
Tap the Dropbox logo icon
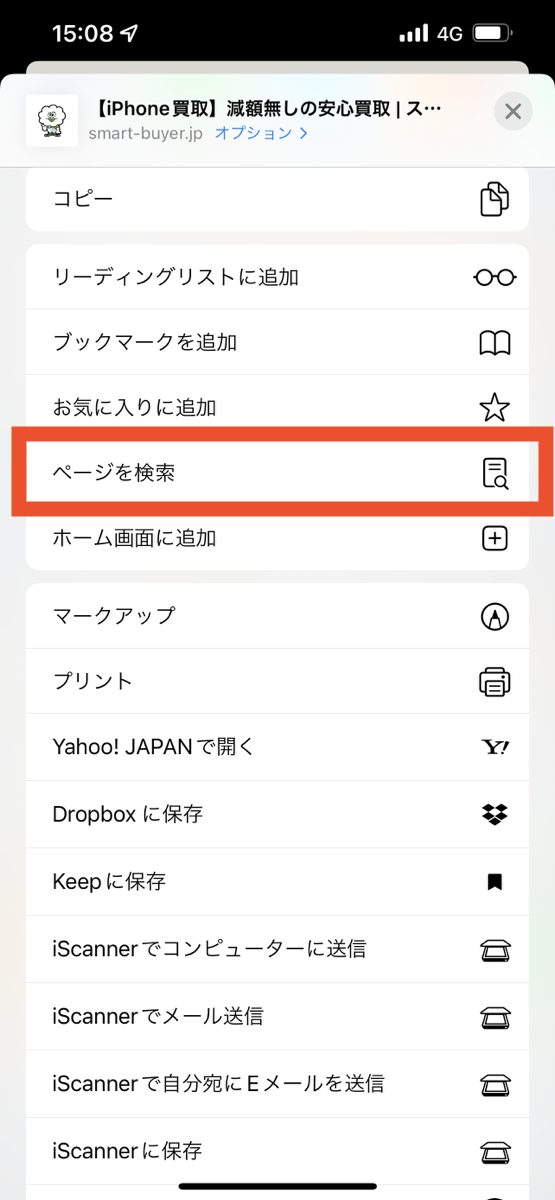495,814
